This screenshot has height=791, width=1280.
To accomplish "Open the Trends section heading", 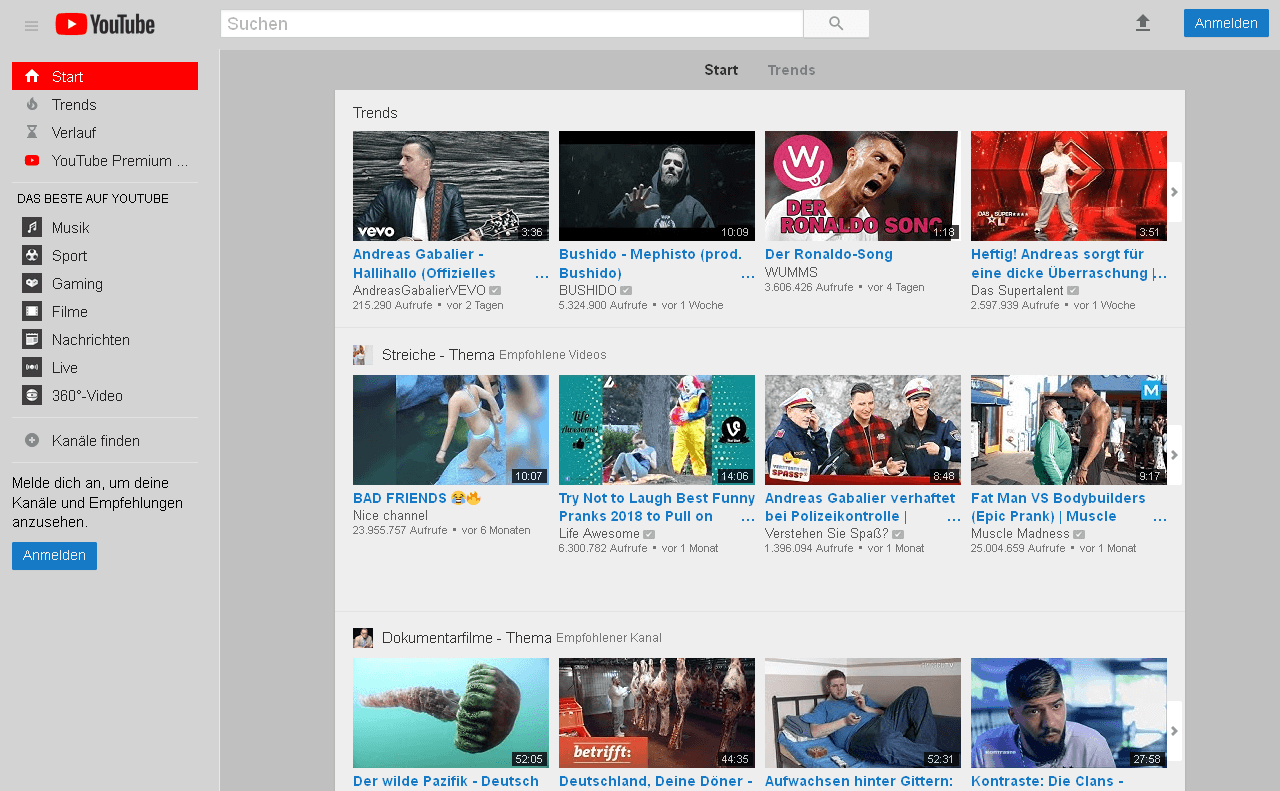I will coord(375,113).
